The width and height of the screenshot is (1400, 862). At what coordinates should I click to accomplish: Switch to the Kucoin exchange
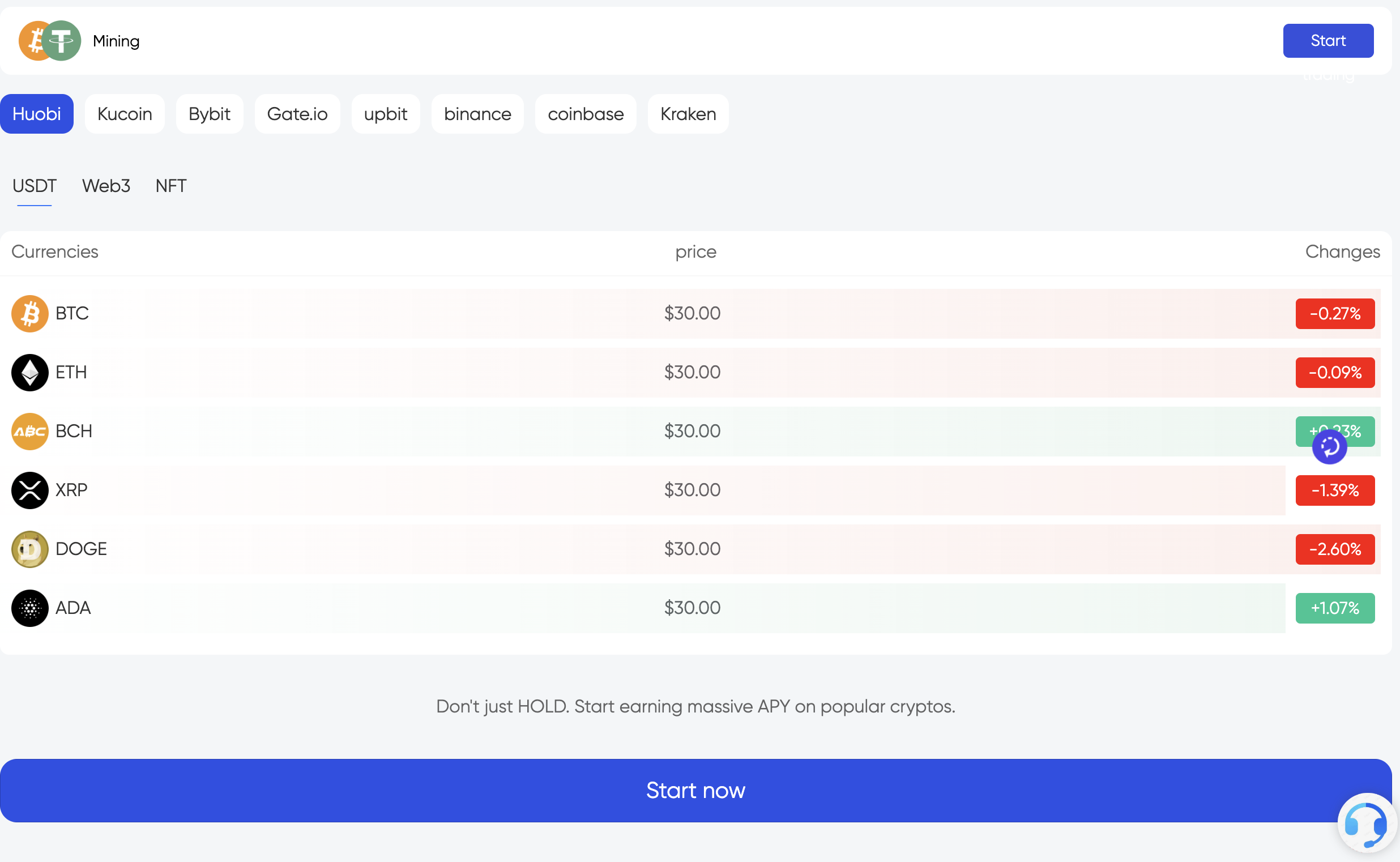125,114
